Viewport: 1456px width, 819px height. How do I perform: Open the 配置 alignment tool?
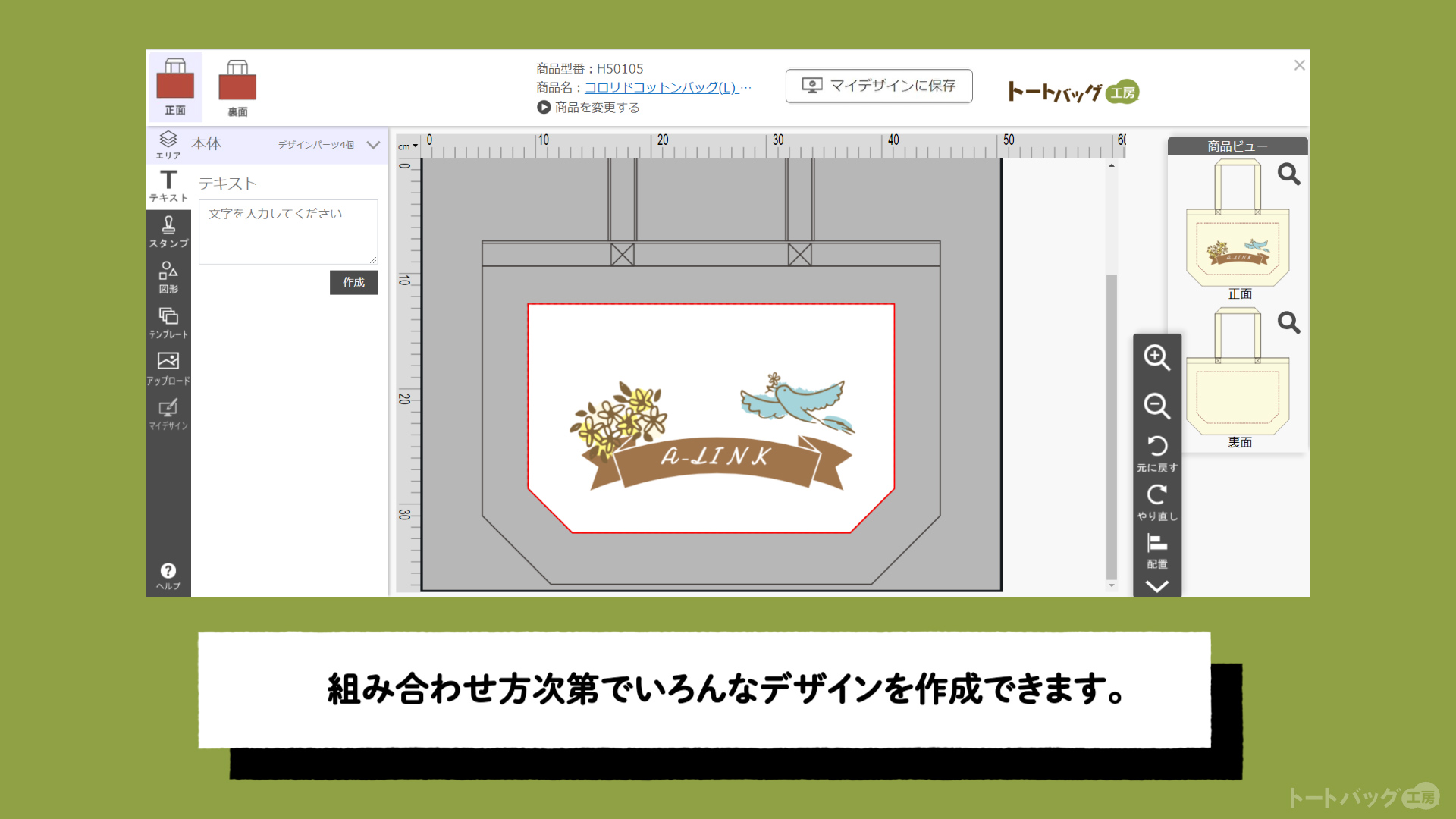(x=1157, y=551)
